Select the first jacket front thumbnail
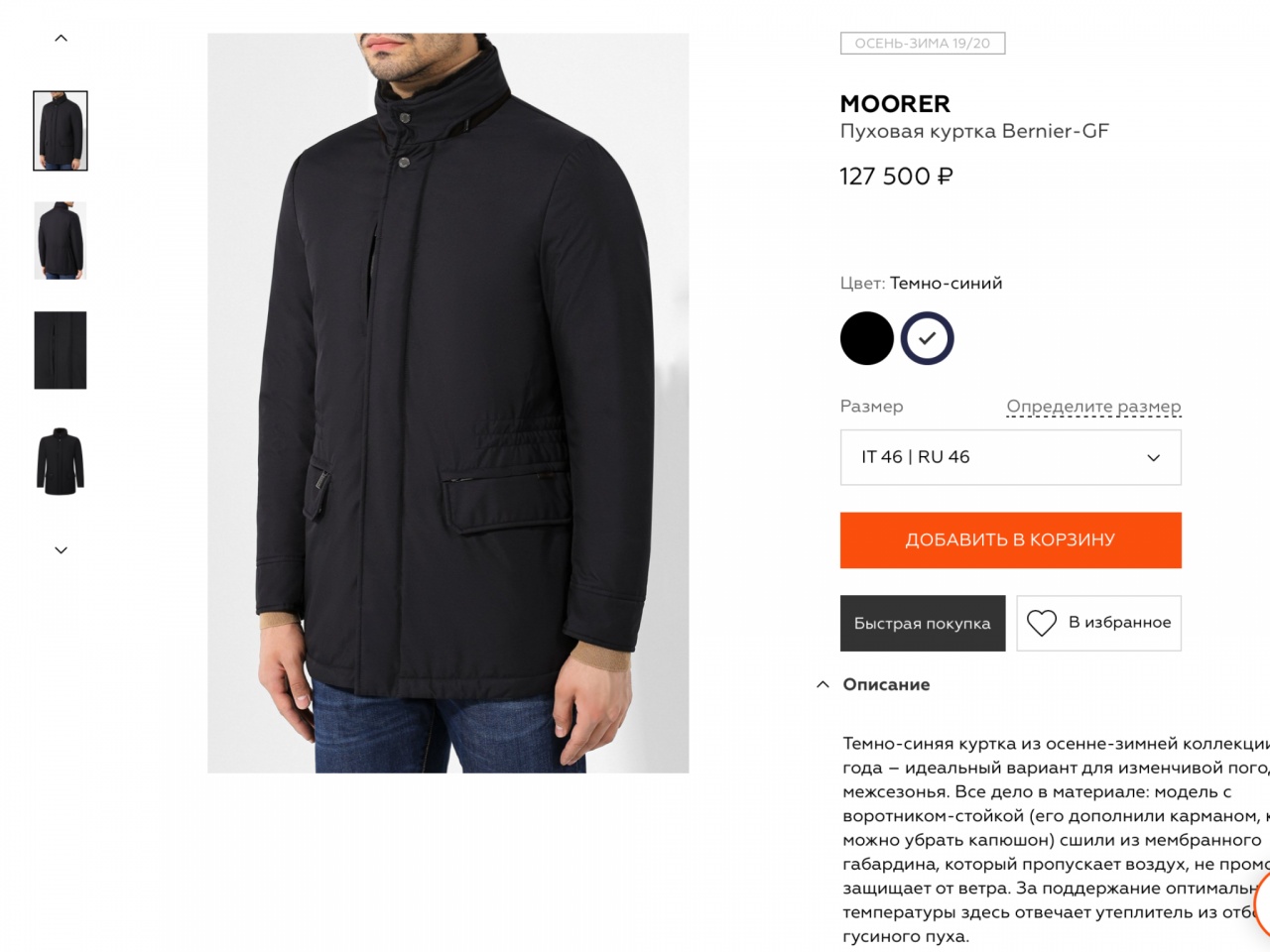This screenshot has height=952, width=1270. pyautogui.click(x=61, y=131)
